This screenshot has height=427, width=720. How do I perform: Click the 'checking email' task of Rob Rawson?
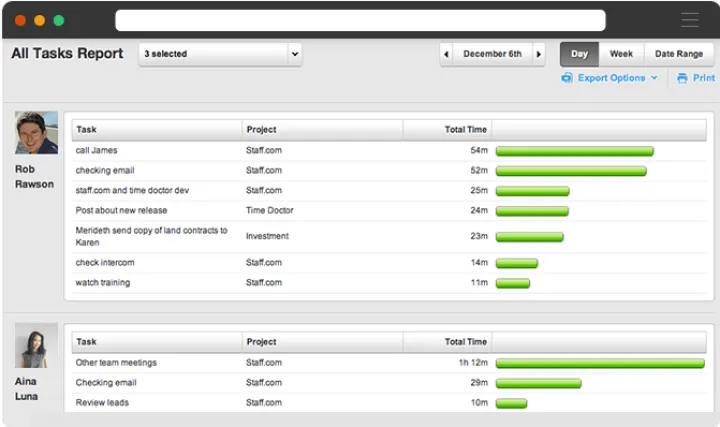tap(105, 170)
